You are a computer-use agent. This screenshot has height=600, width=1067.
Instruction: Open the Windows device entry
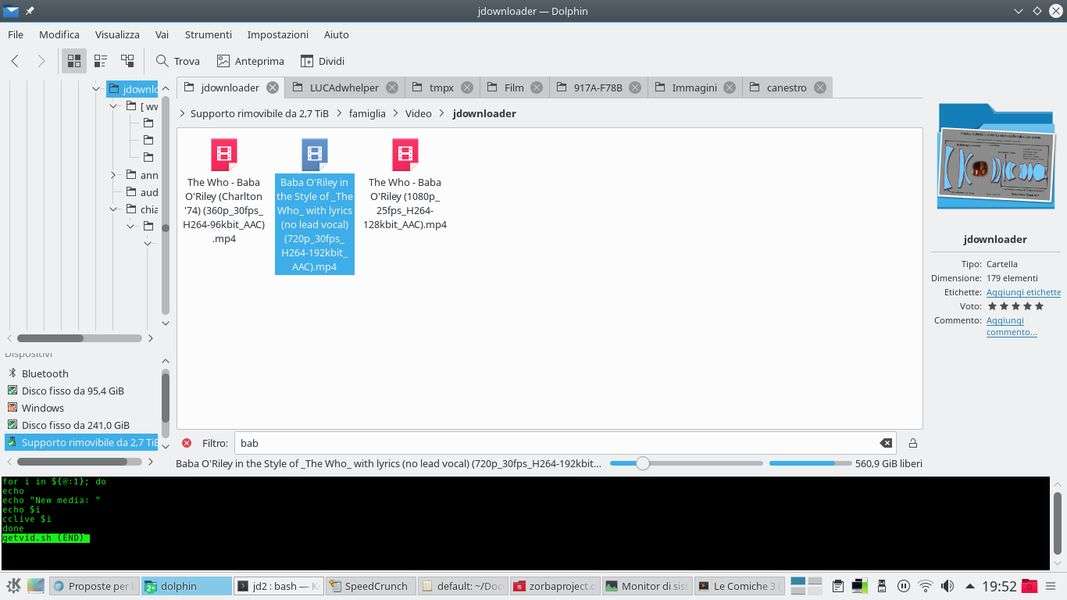(42, 408)
